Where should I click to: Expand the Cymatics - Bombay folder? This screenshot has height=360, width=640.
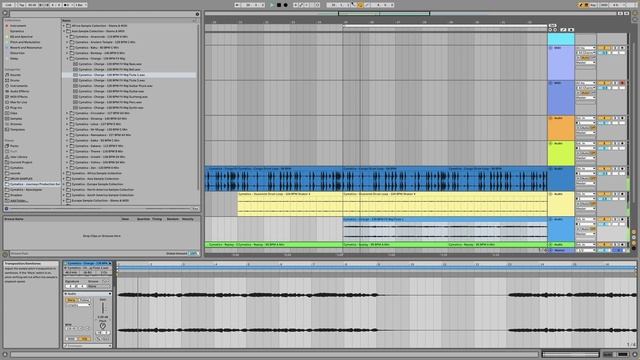67,53
